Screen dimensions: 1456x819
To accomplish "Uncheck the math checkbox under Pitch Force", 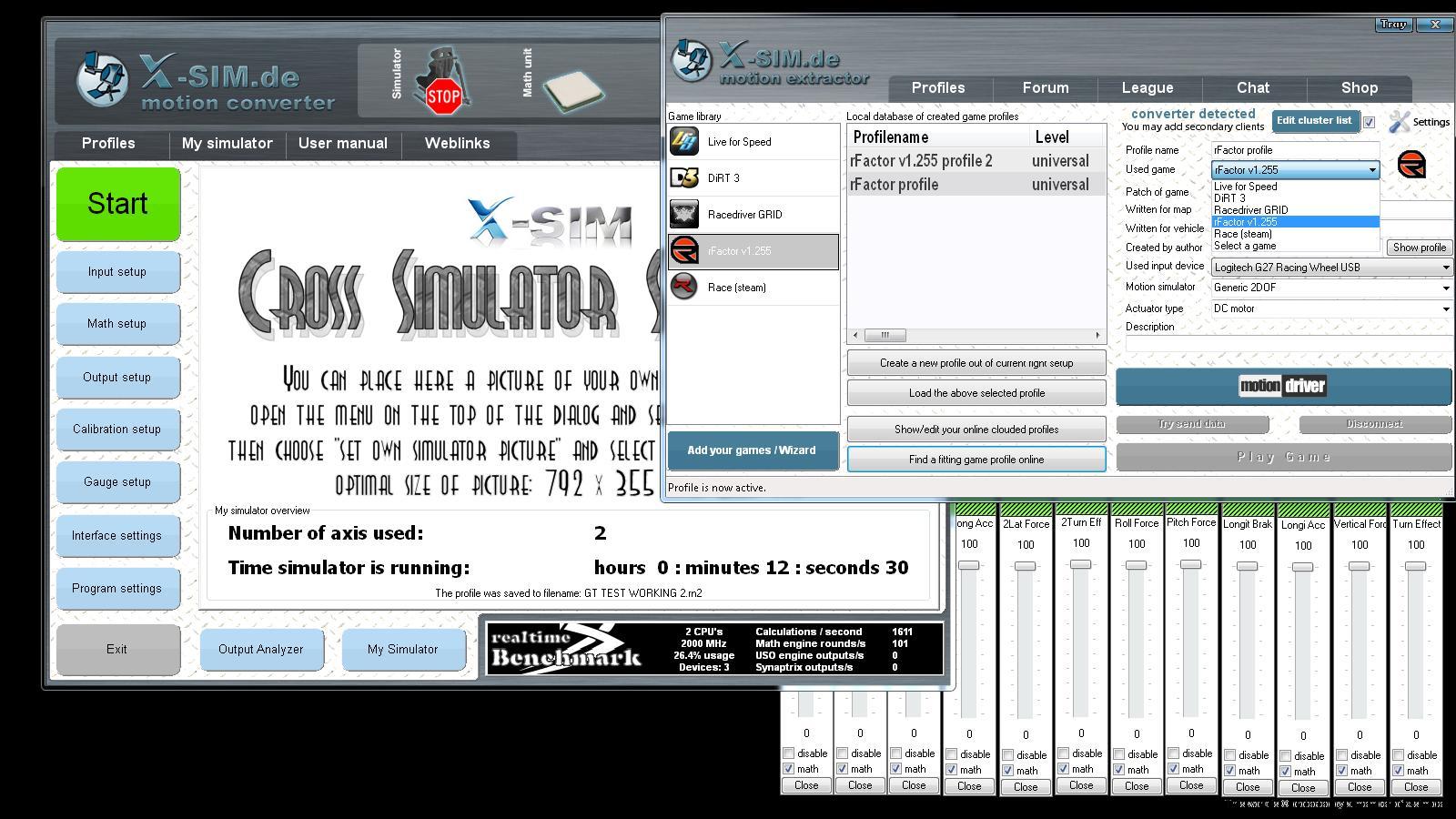I will tap(1174, 769).
